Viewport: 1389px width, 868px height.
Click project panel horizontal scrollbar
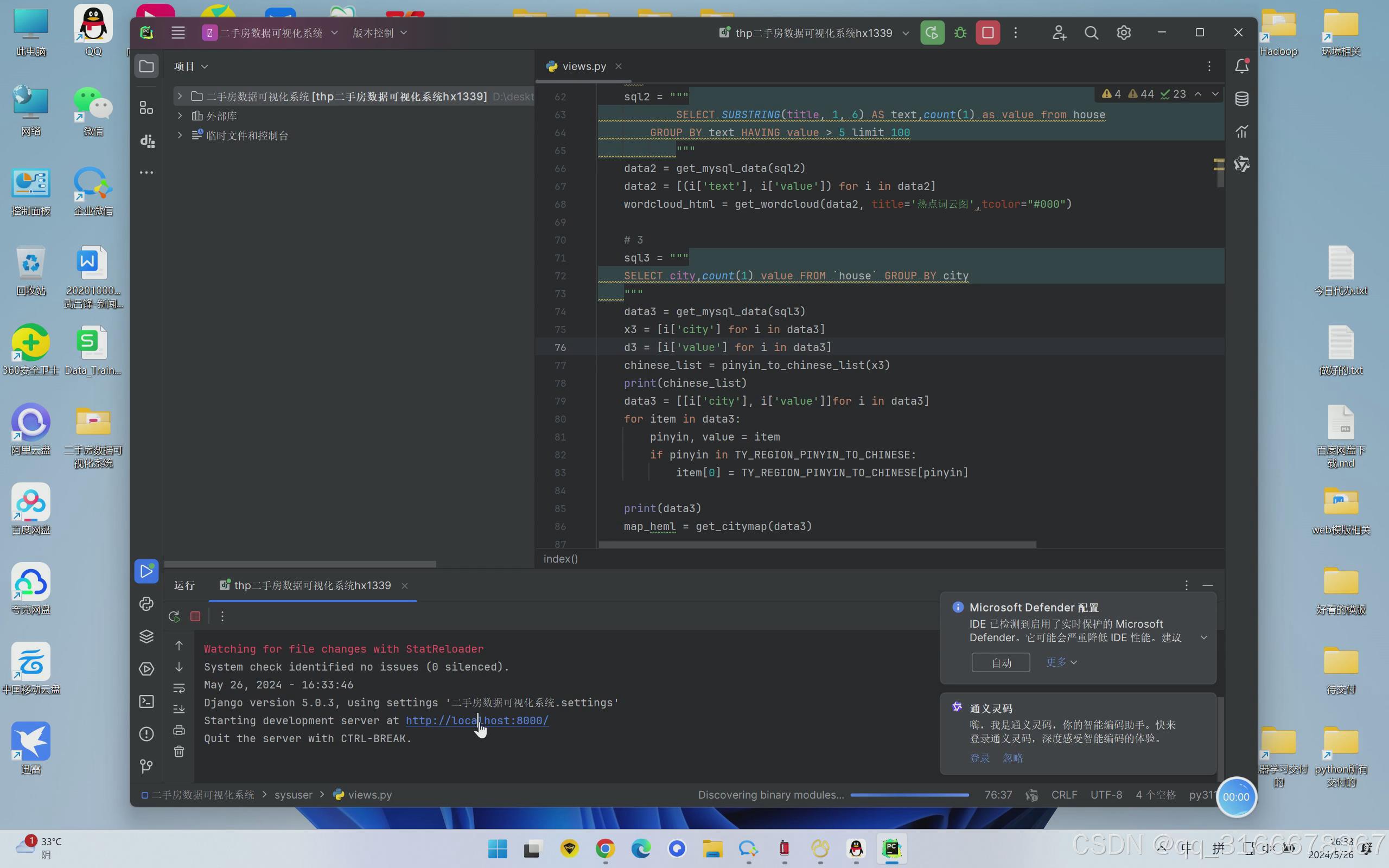pos(300,564)
